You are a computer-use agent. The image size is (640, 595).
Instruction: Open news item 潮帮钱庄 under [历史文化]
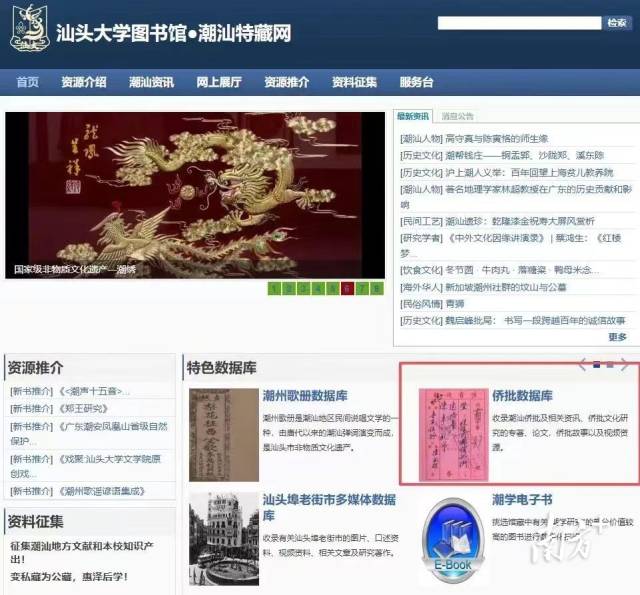point(502,155)
